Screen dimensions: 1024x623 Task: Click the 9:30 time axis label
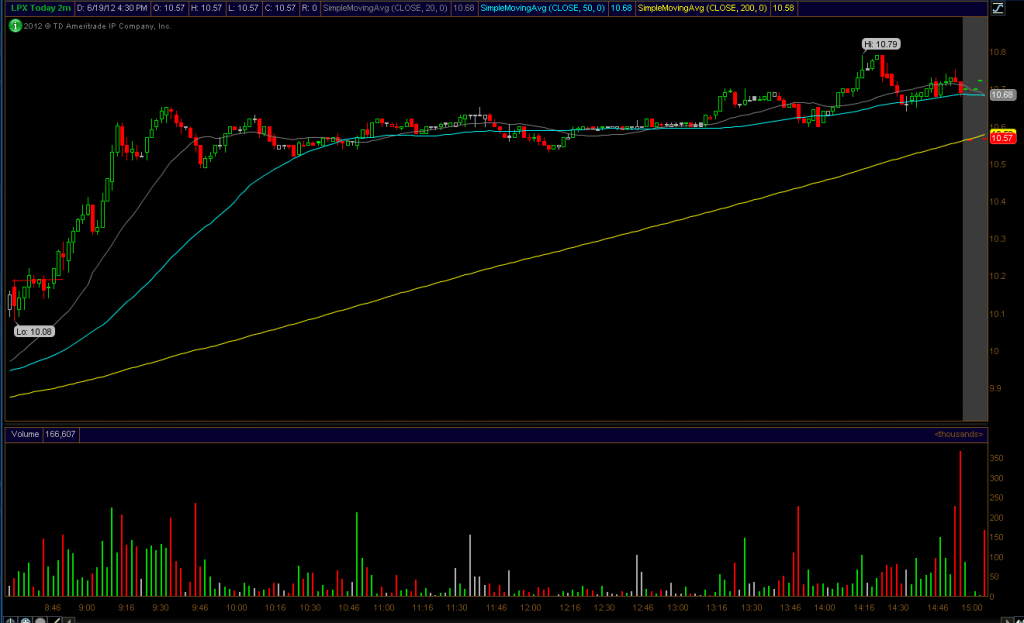[x=161, y=607]
